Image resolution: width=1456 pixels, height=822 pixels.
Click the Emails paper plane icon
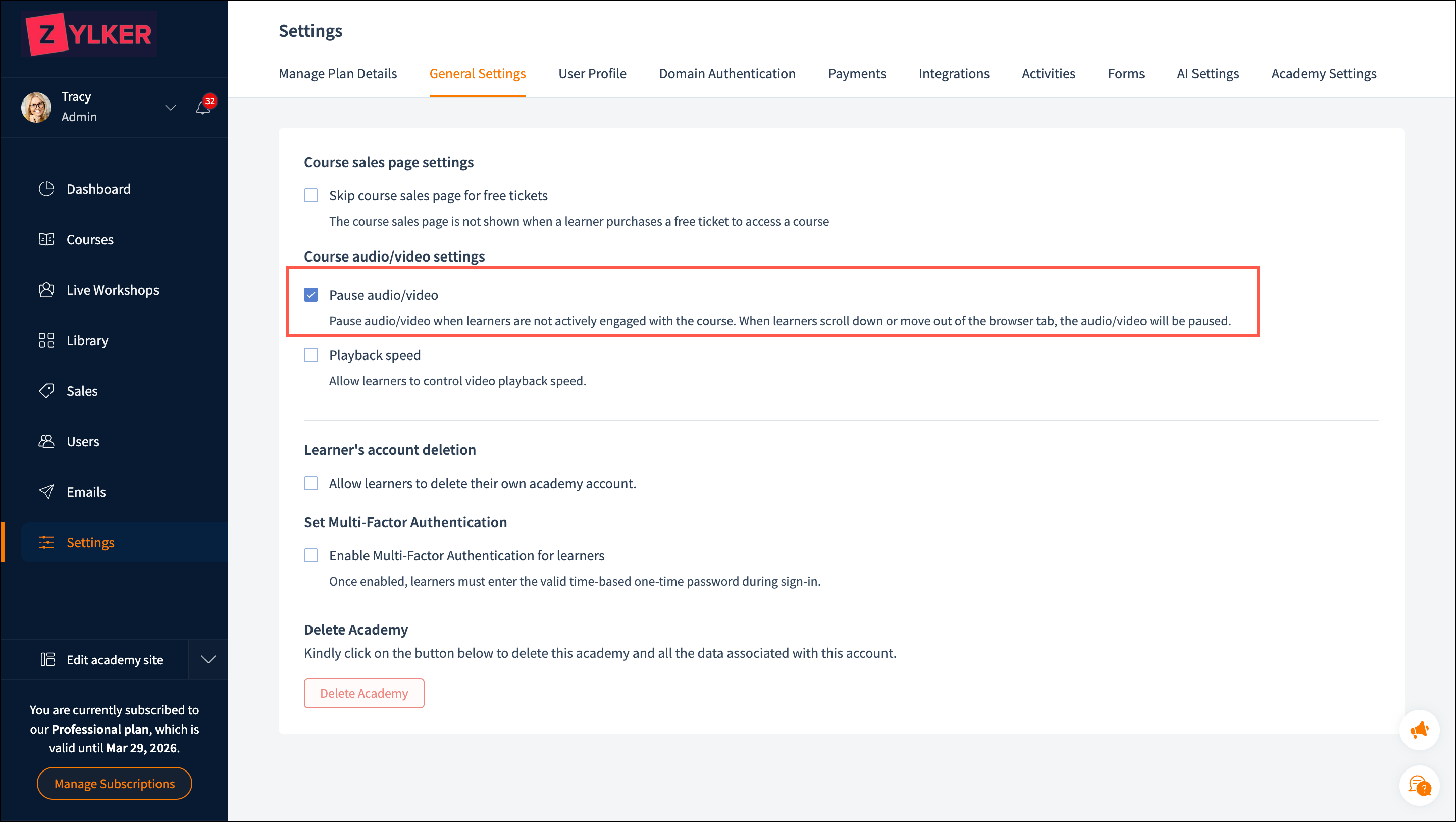coord(46,492)
